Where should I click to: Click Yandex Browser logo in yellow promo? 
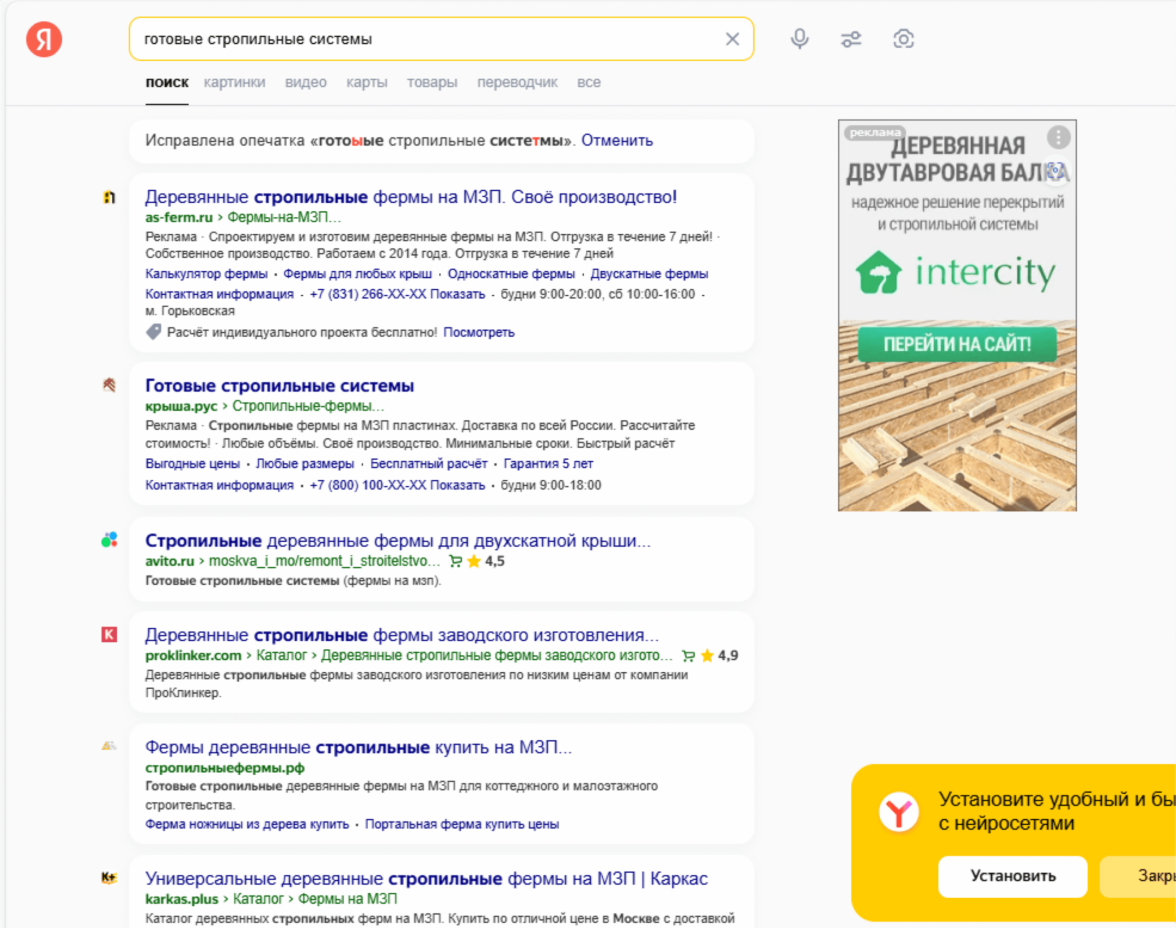(x=898, y=812)
